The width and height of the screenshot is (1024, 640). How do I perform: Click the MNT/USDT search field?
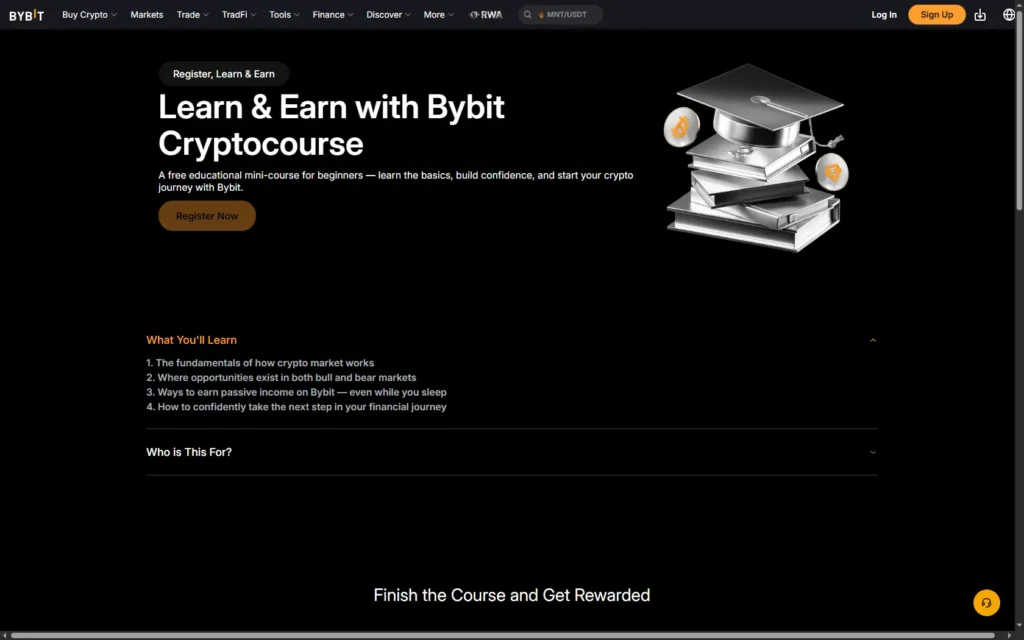(x=560, y=14)
